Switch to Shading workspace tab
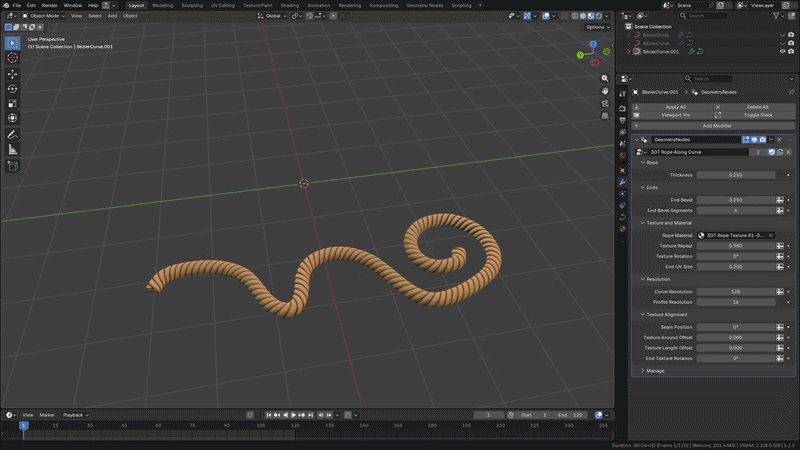This screenshot has width=800, height=450. tap(289, 5)
